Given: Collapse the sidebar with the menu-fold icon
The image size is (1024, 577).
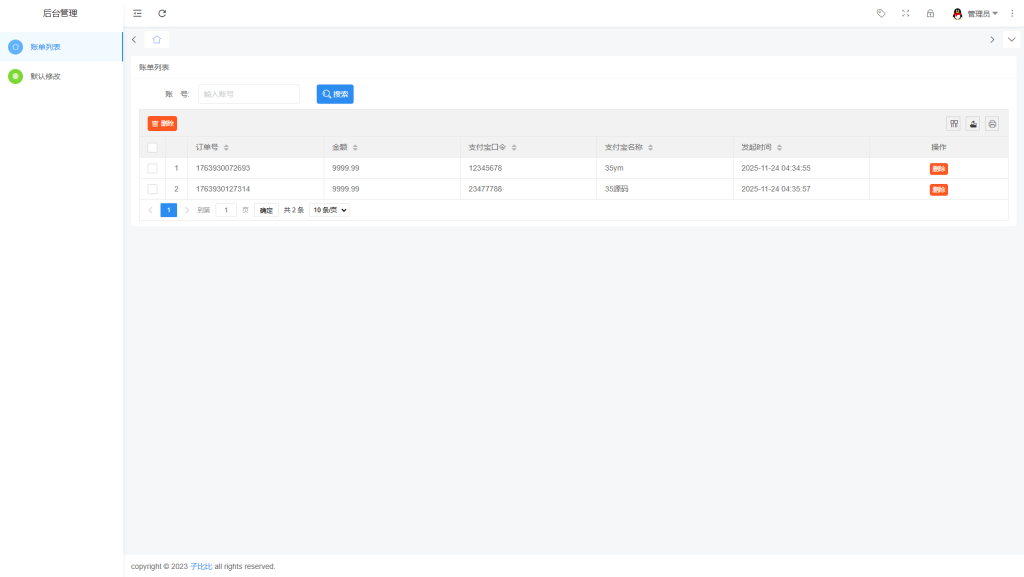Looking at the screenshot, I should pyautogui.click(x=138, y=13).
